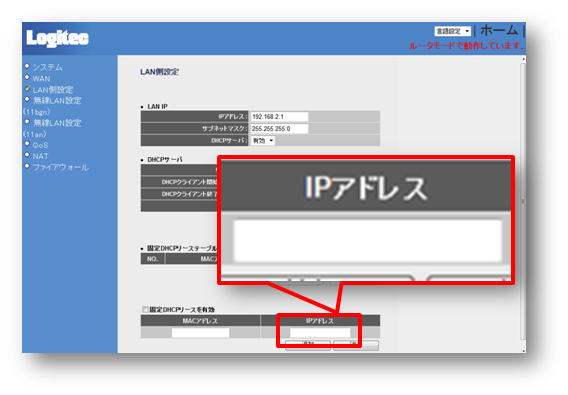This screenshot has width=568, height=395.
Task: Click the ホーム link
Action: tap(499, 30)
